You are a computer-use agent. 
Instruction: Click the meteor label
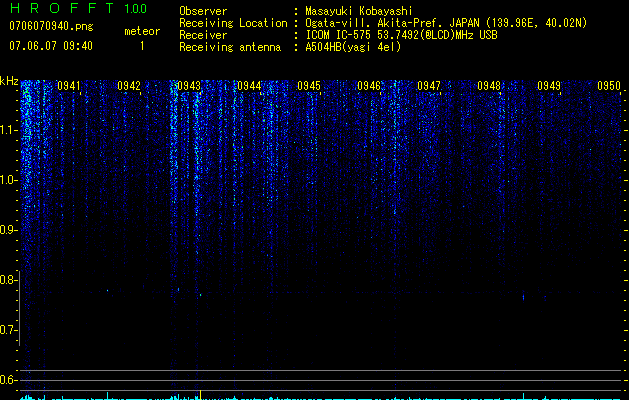pyautogui.click(x=142, y=31)
